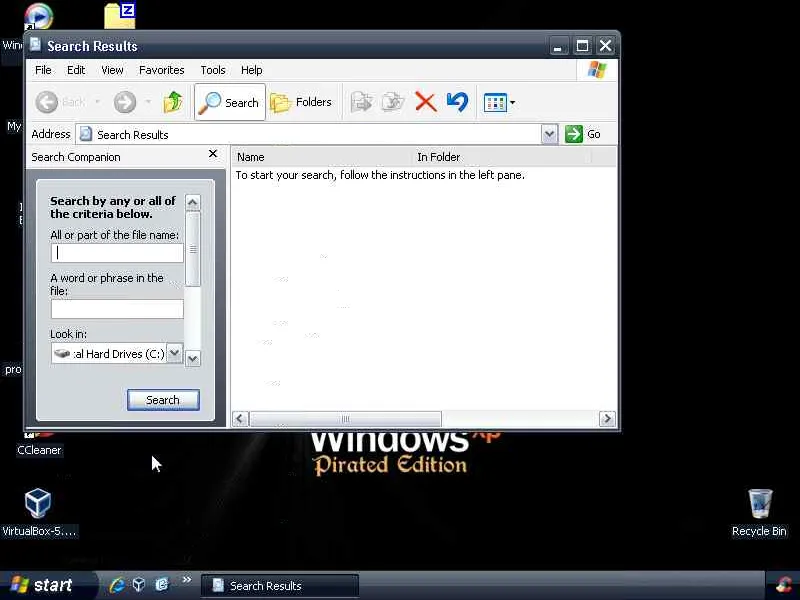This screenshot has width=800, height=600.
Task: Expand the Address bar dropdown
Action: [x=549, y=134]
